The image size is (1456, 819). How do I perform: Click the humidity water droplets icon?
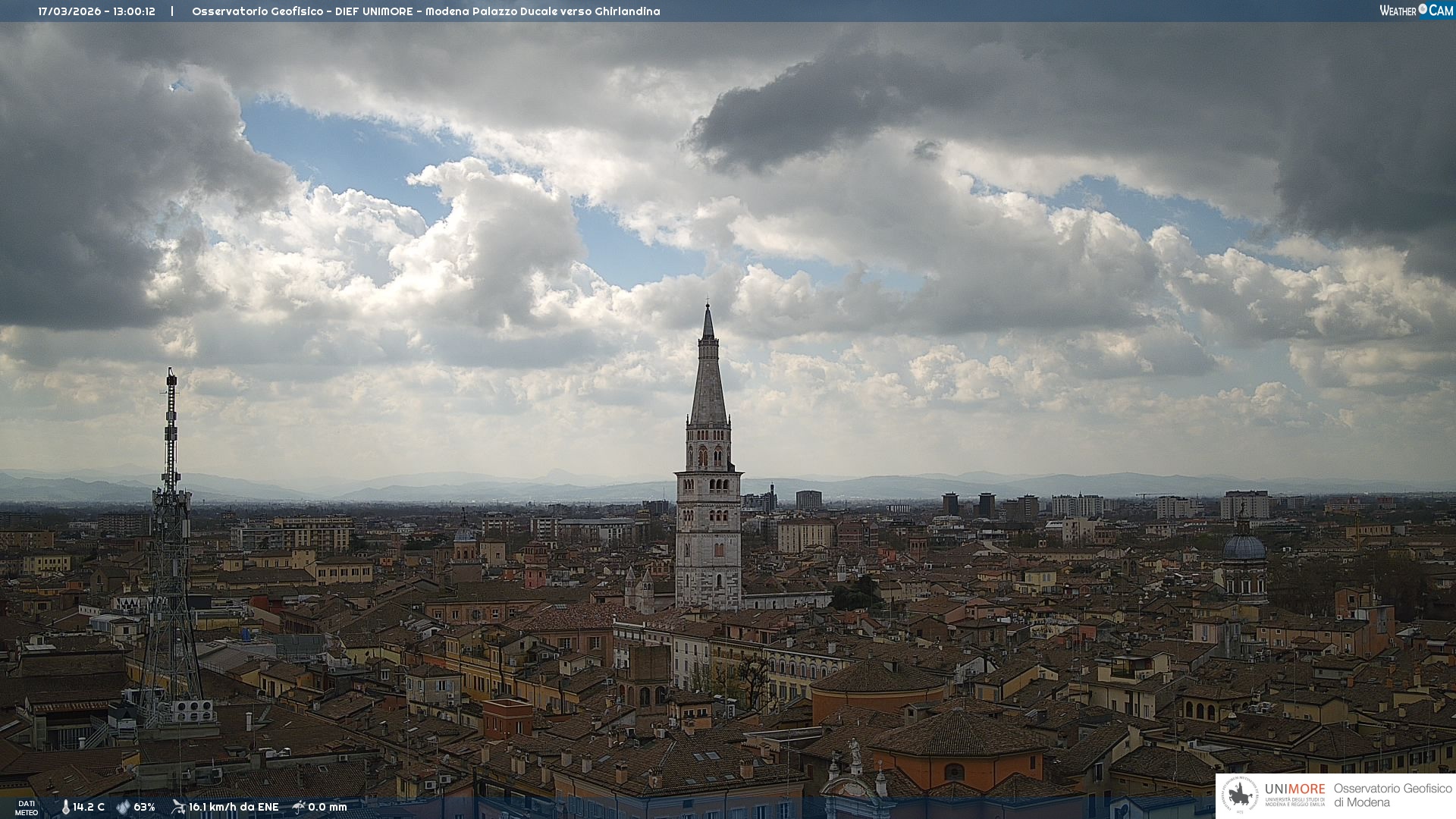coord(123,808)
